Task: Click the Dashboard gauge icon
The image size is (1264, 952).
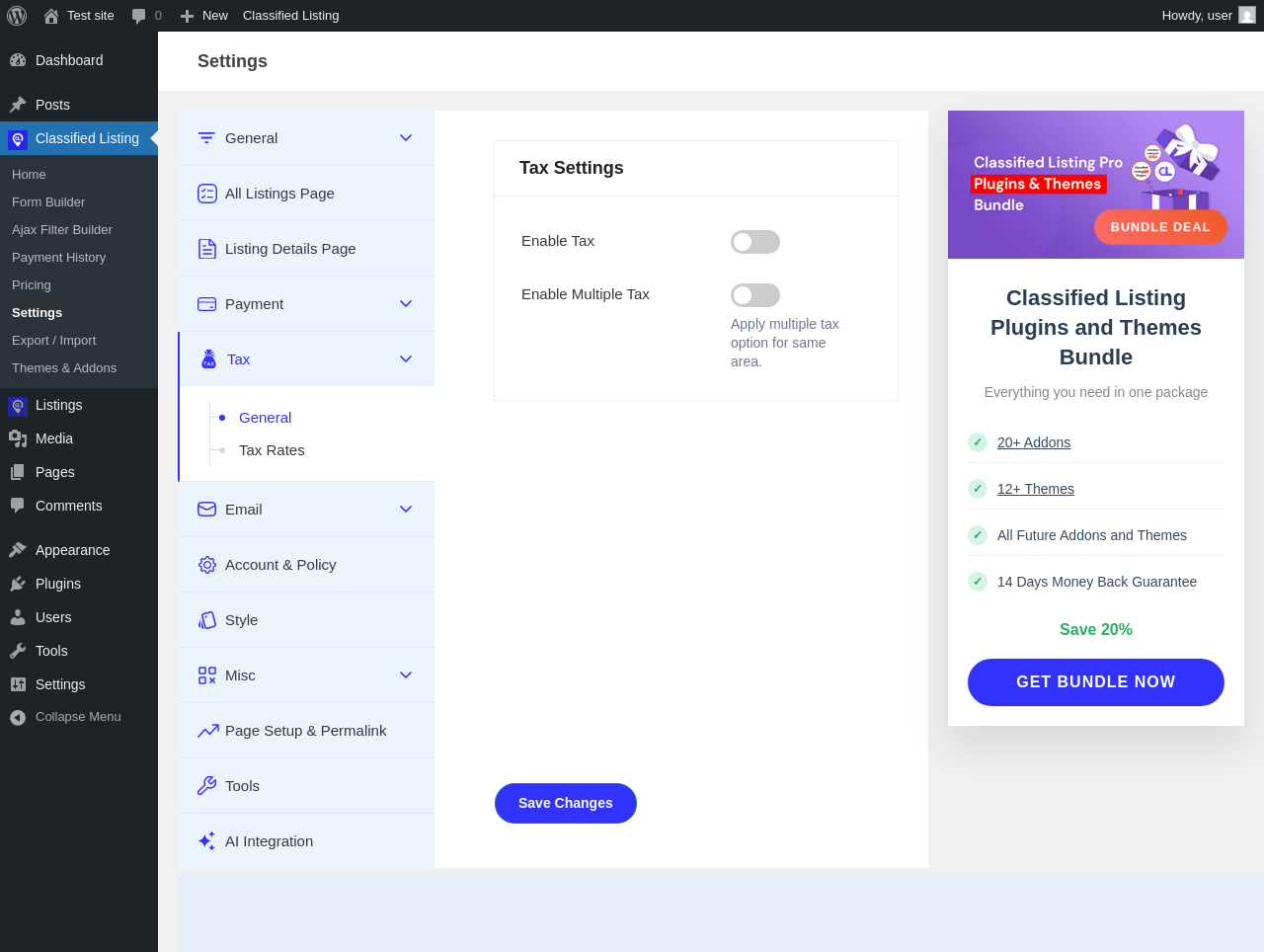Action: coord(18,60)
